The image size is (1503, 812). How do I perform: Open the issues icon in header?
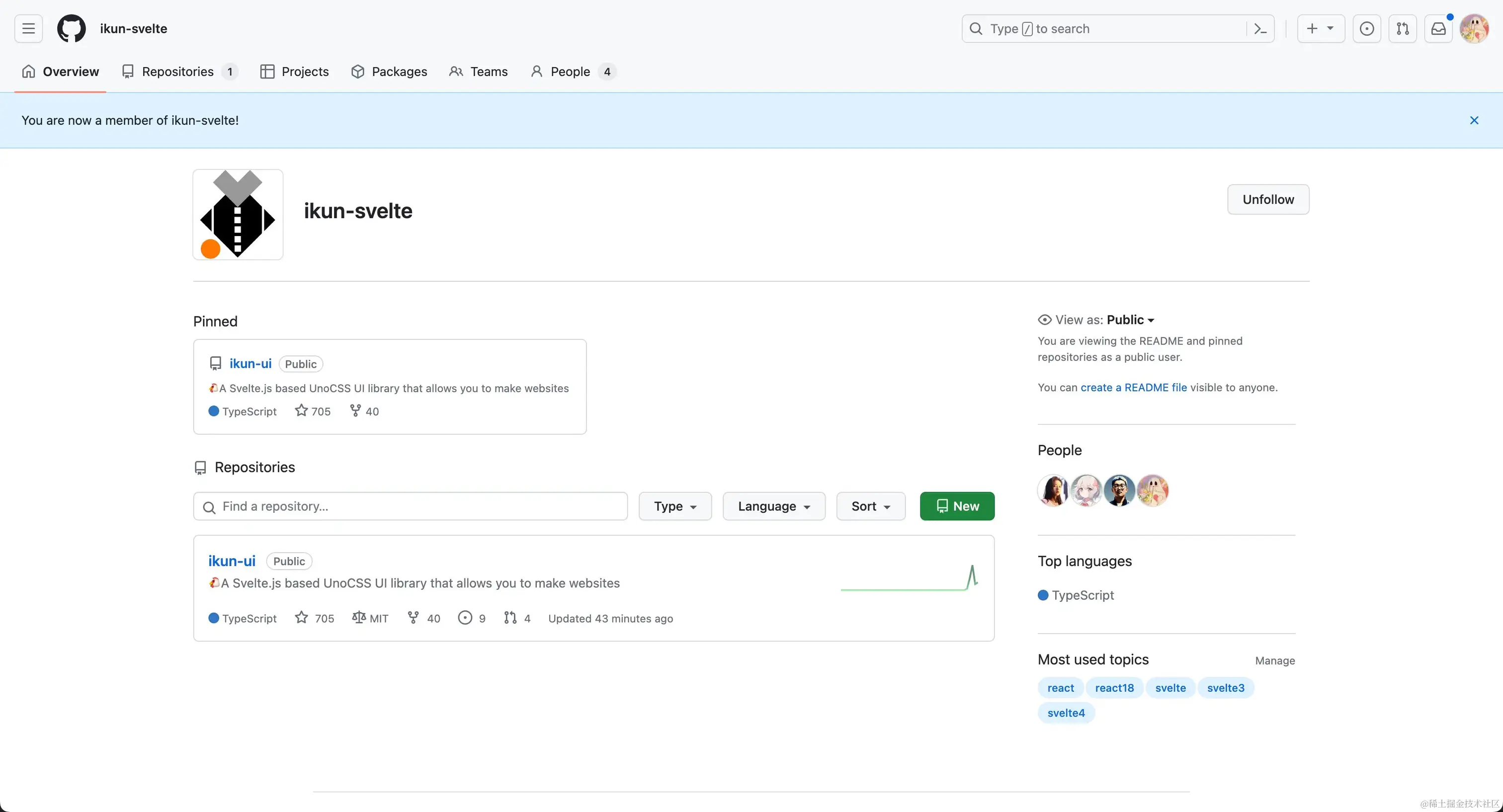click(1366, 29)
